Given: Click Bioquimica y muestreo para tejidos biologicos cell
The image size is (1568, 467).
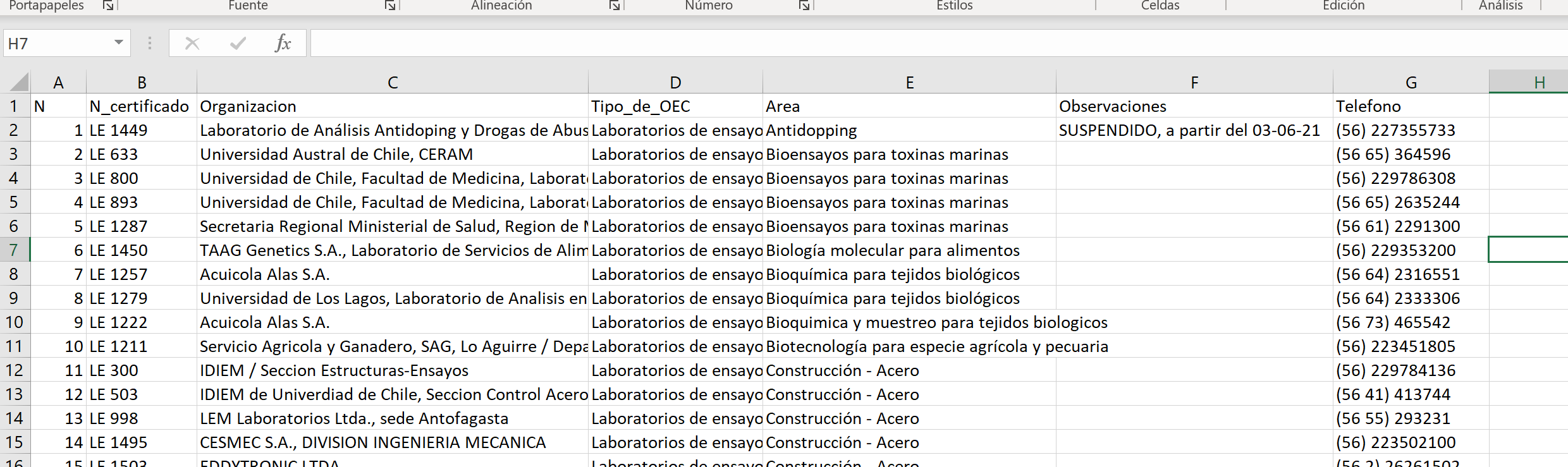Looking at the screenshot, I should tap(909, 322).
